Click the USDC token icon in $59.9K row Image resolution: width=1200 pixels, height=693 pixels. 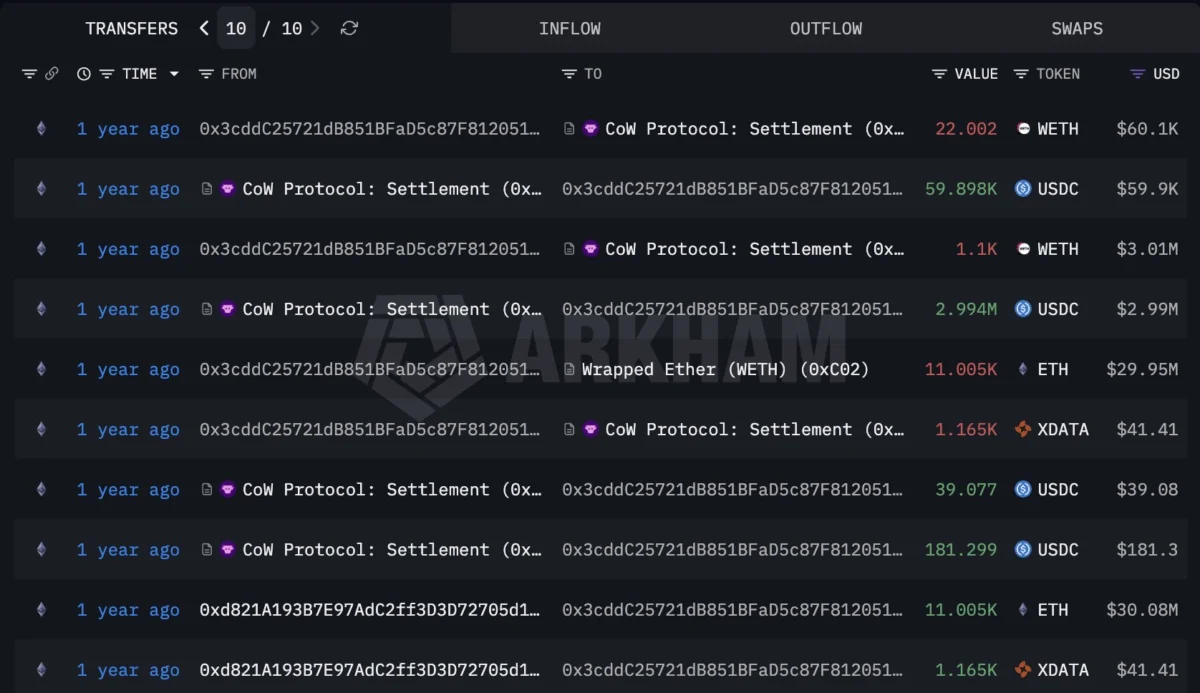1023,189
